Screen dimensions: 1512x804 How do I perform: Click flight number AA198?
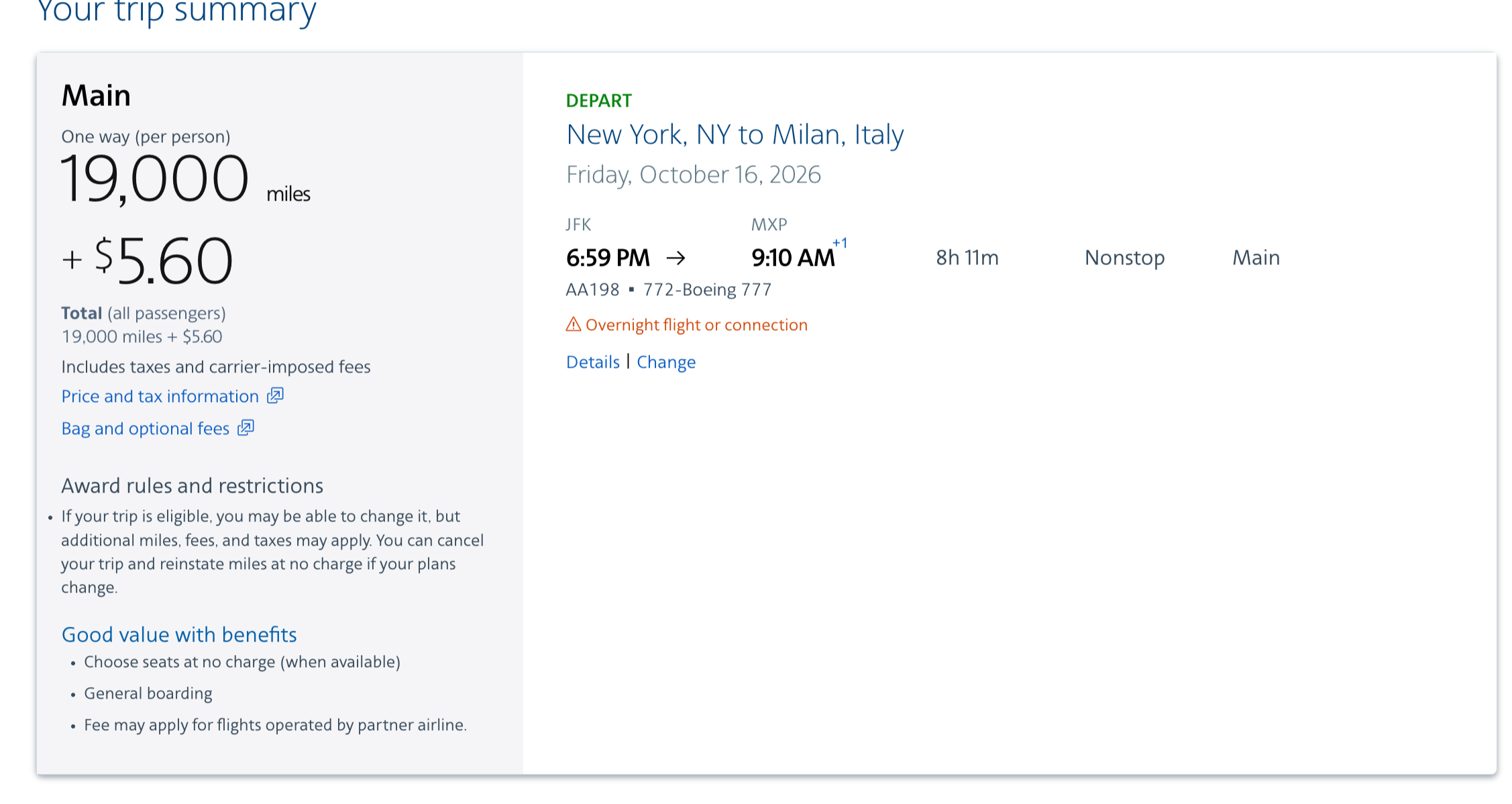point(592,289)
